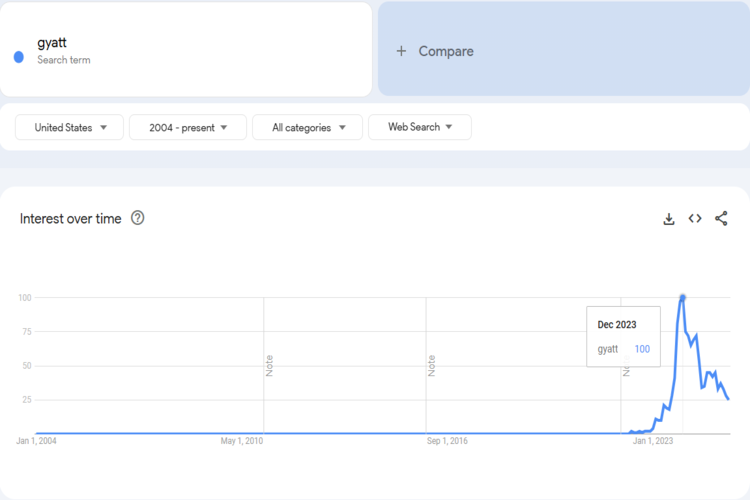Click the Note marker near May 1, 2010
The height and width of the screenshot is (500, 750).
(x=269, y=366)
